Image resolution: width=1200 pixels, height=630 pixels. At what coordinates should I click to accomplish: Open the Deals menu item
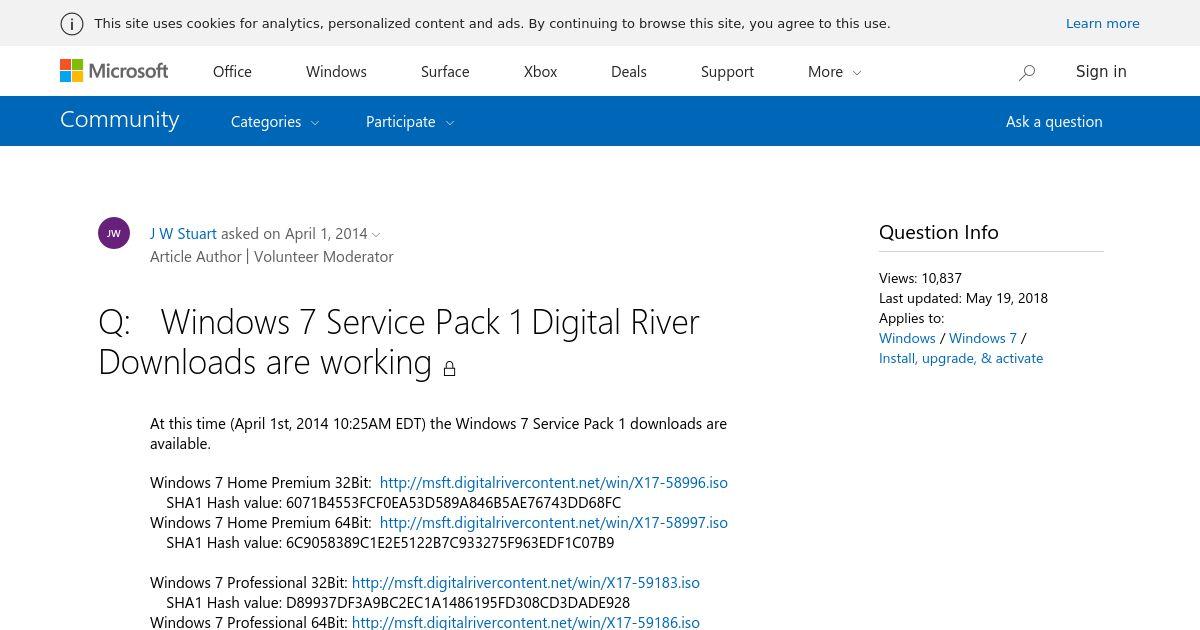pyautogui.click(x=629, y=71)
